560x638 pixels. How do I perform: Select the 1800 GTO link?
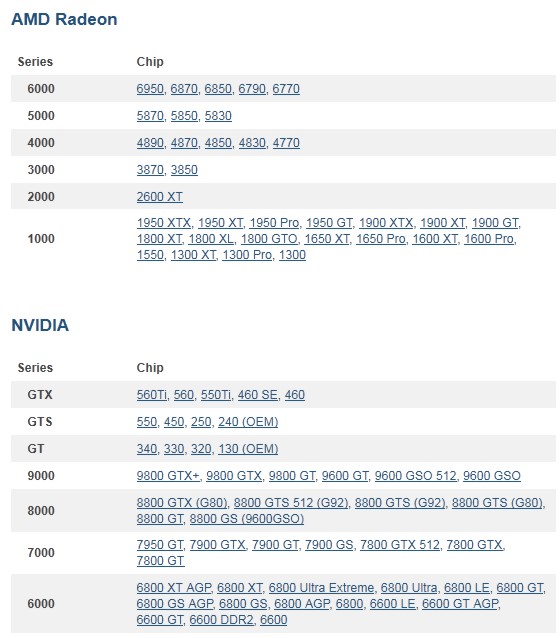pyautogui.click(x=269, y=239)
